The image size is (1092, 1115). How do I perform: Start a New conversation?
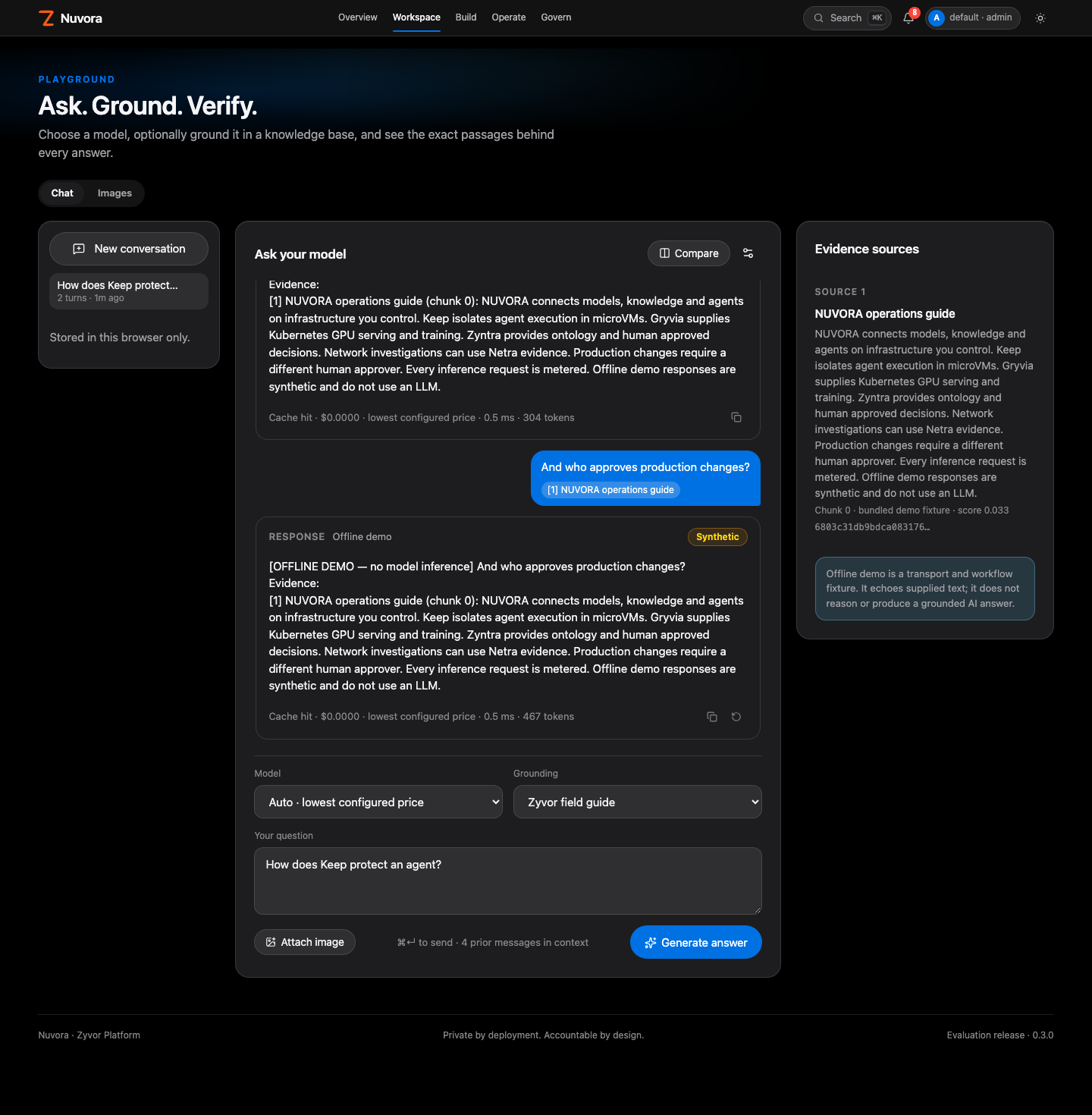(129, 249)
